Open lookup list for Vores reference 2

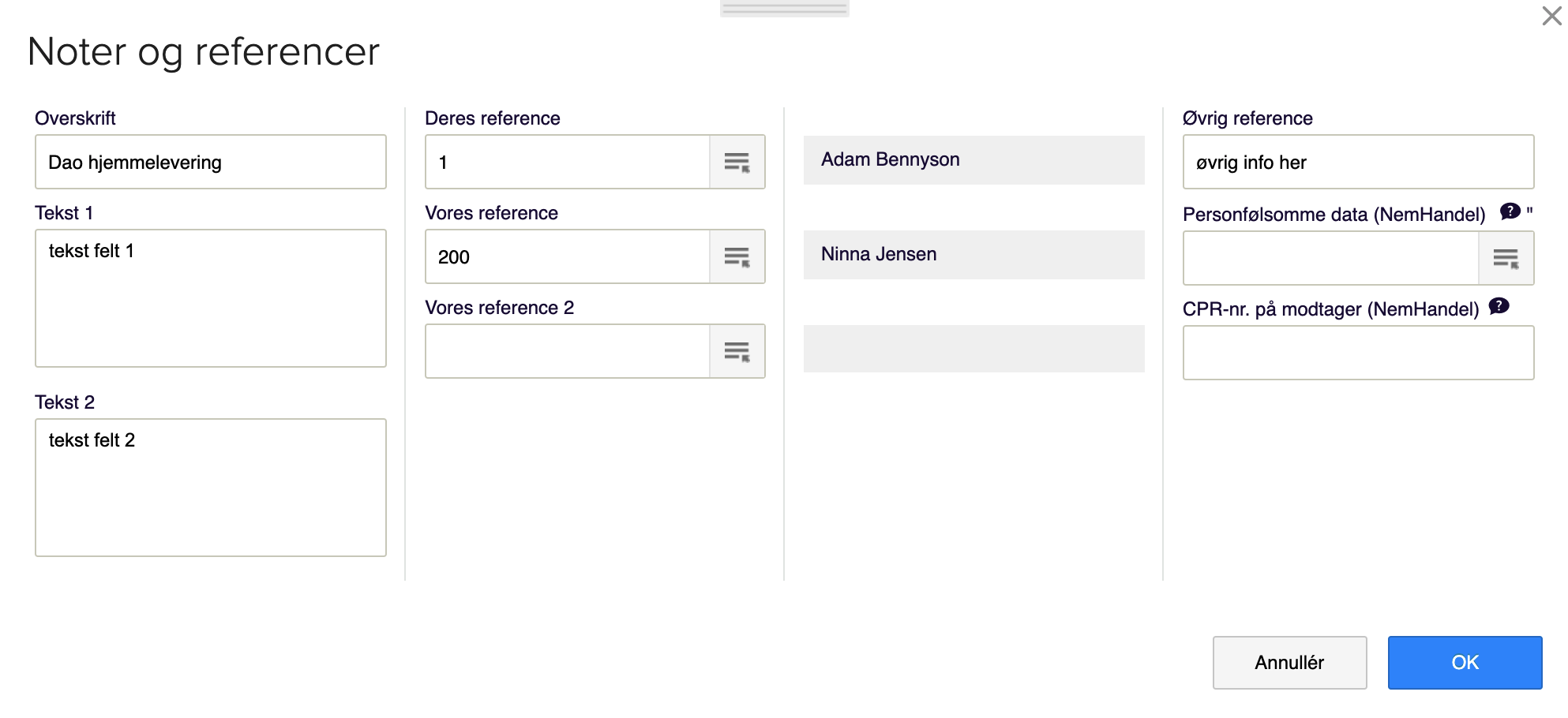pyautogui.click(x=737, y=351)
